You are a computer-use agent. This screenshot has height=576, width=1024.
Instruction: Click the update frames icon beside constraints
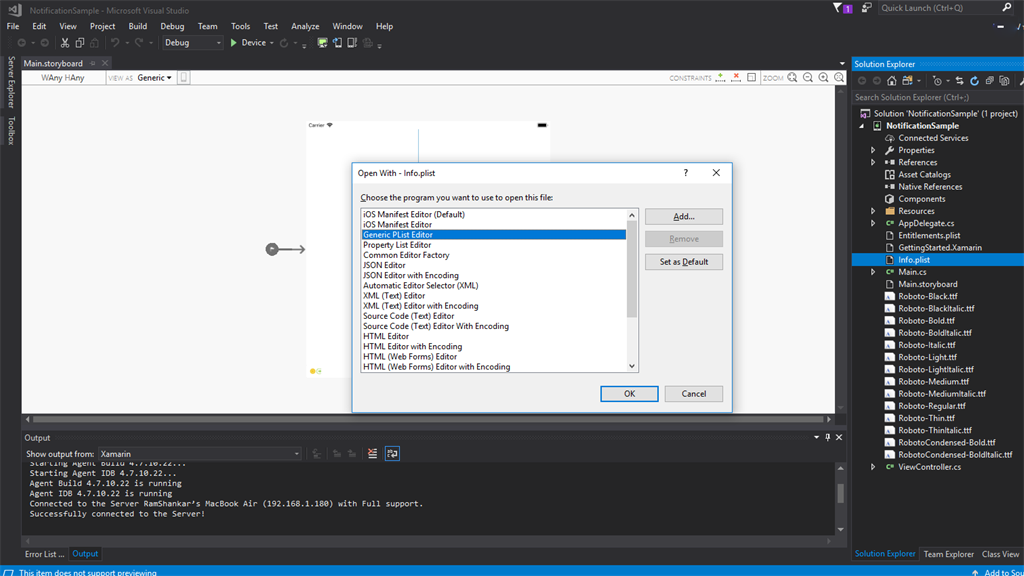click(752, 77)
